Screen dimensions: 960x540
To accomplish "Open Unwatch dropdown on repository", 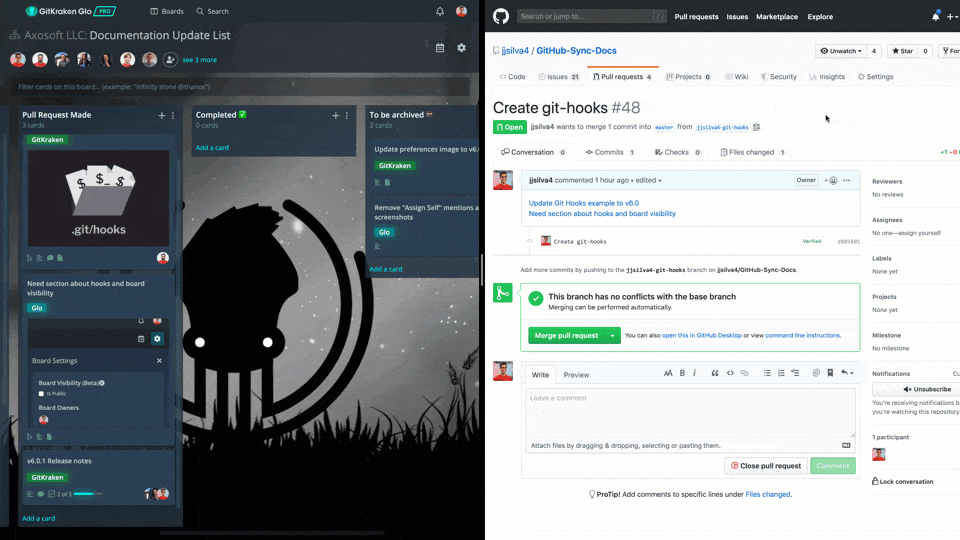I will pyautogui.click(x=841, y=51).
